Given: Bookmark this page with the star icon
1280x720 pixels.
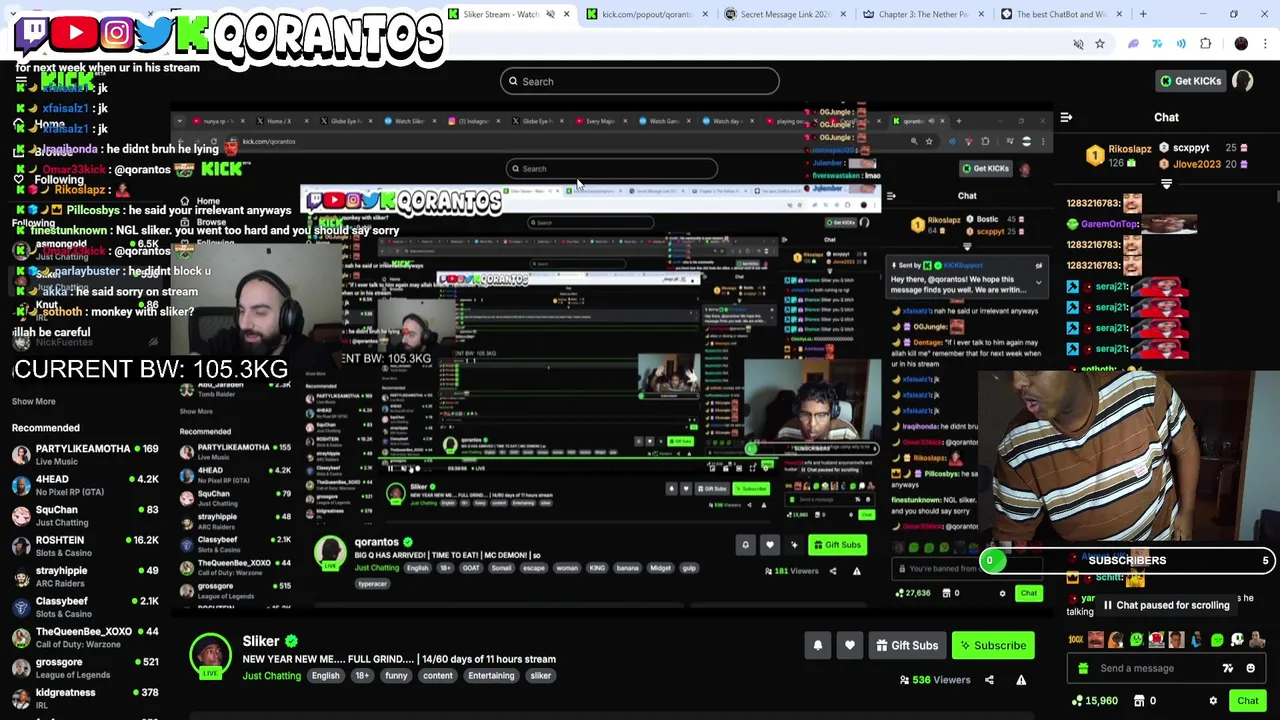Looking at the screenshot, I should click(1099, 44).
